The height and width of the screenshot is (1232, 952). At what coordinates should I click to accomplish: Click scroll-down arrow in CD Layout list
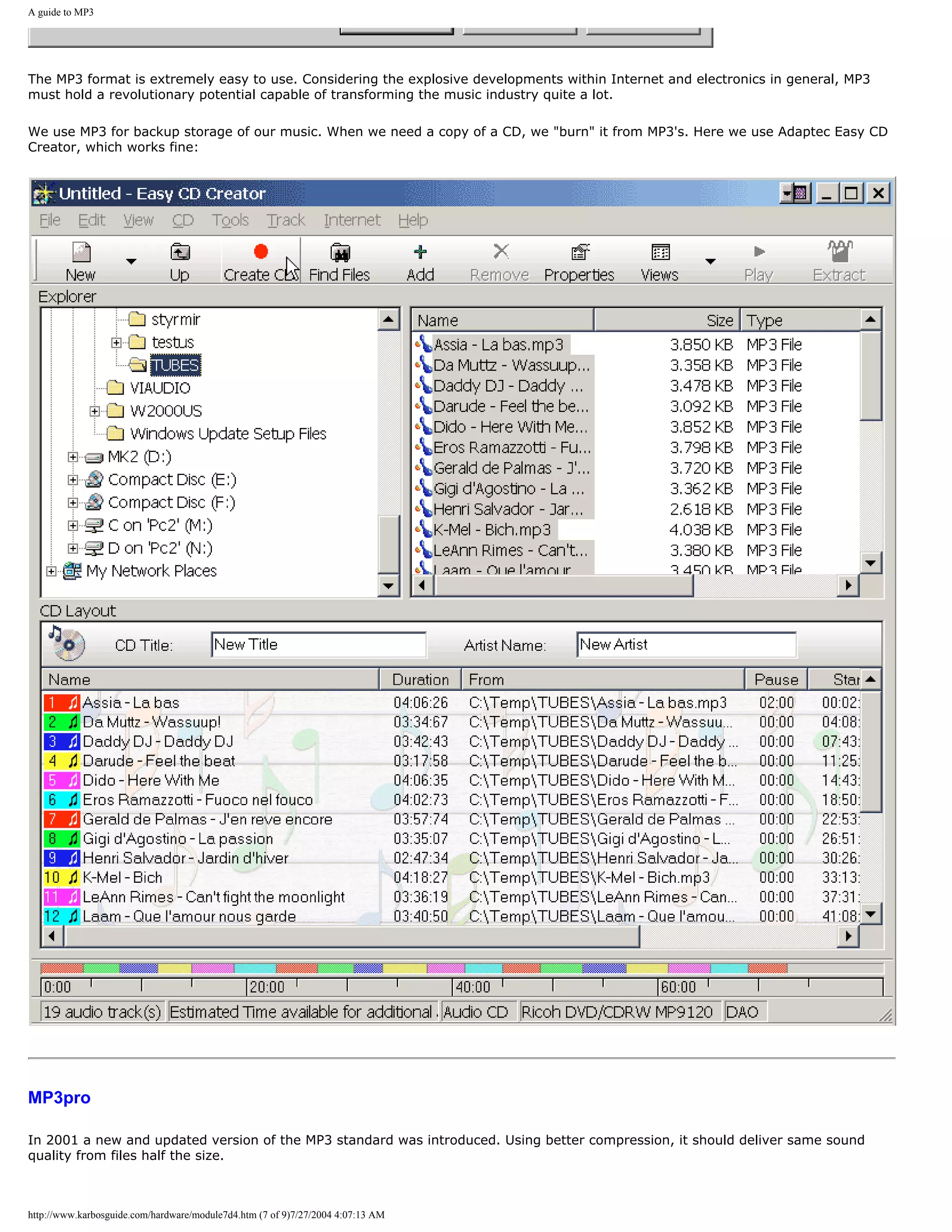coord(872,914)
